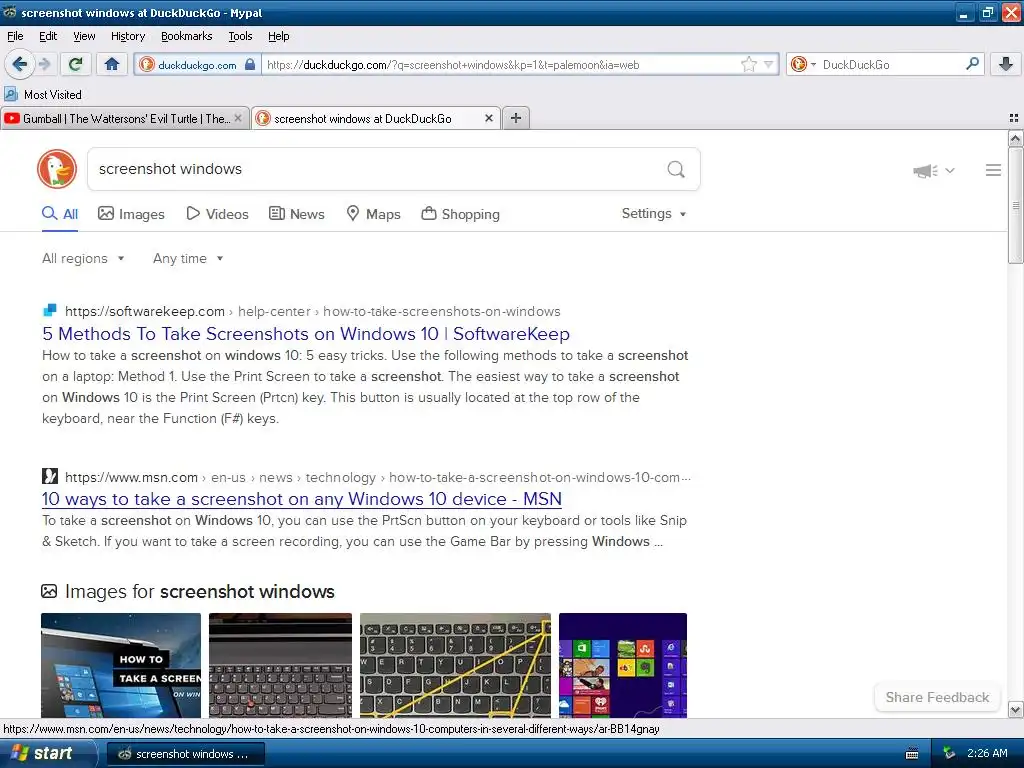Image resolution: width=1024 pixels, height=768 pixels.
Task: Open the Downloads arrow button
Action: click(x=1006, y=64)
